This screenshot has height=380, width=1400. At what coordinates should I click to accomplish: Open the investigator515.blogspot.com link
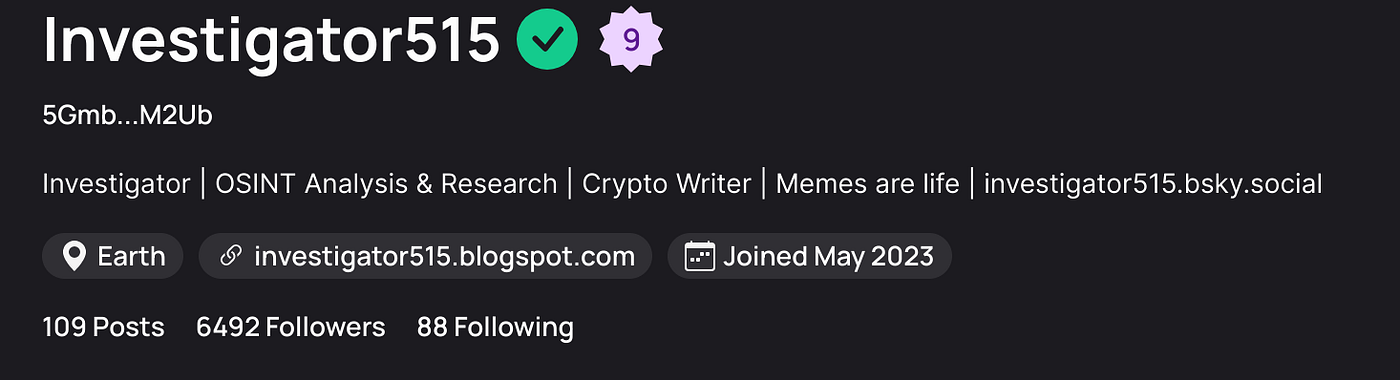(x=445, y=257)
